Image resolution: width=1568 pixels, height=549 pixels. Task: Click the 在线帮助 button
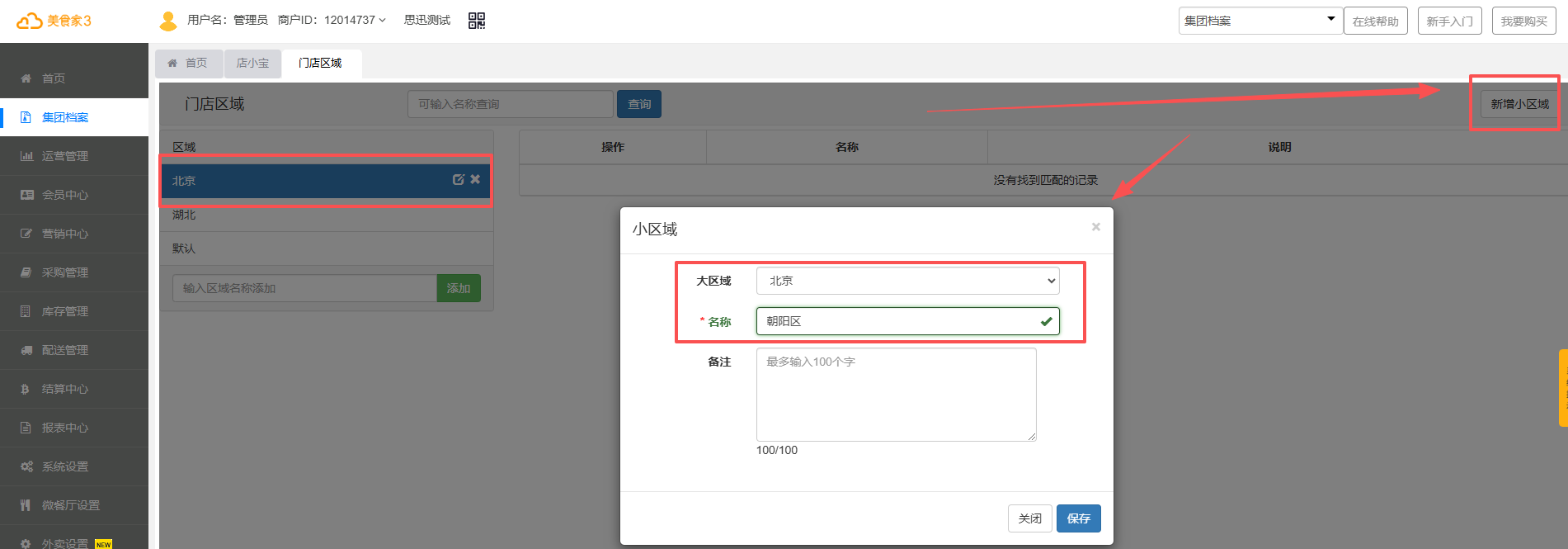coord(1375,21)
